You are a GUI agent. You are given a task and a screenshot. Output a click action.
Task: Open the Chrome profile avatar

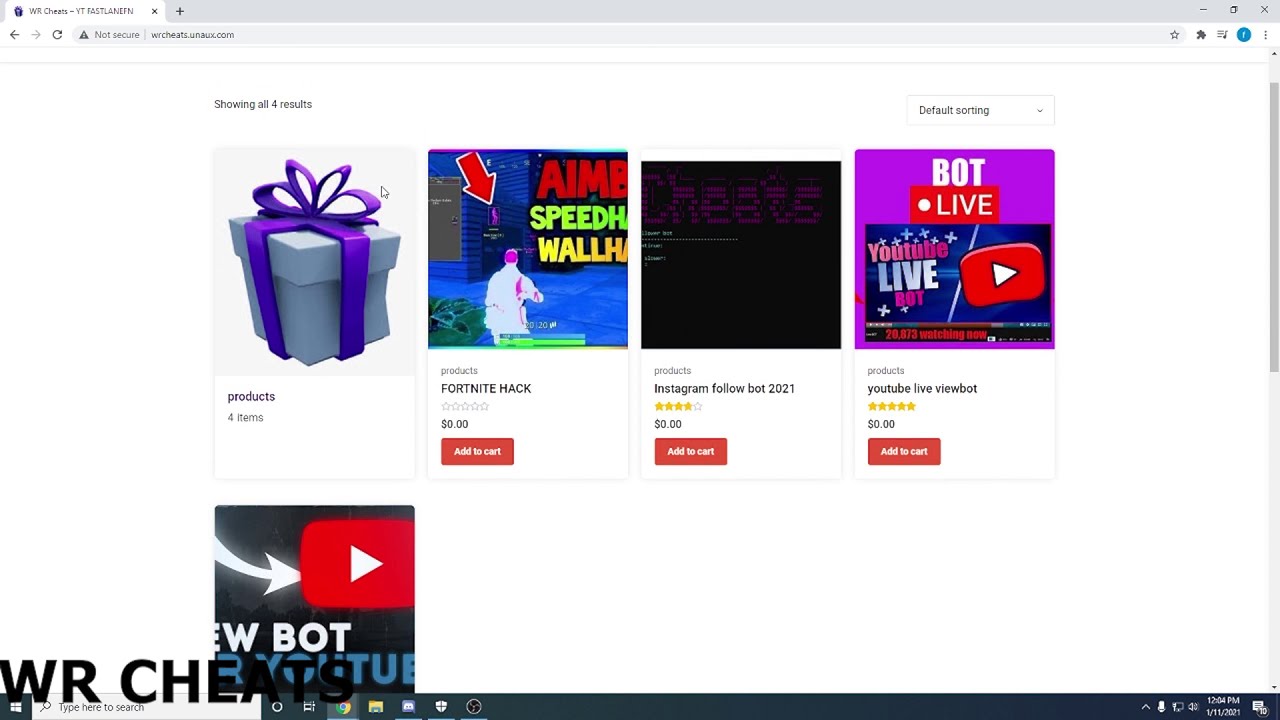pyautogui.click(x=1244, y=34)
